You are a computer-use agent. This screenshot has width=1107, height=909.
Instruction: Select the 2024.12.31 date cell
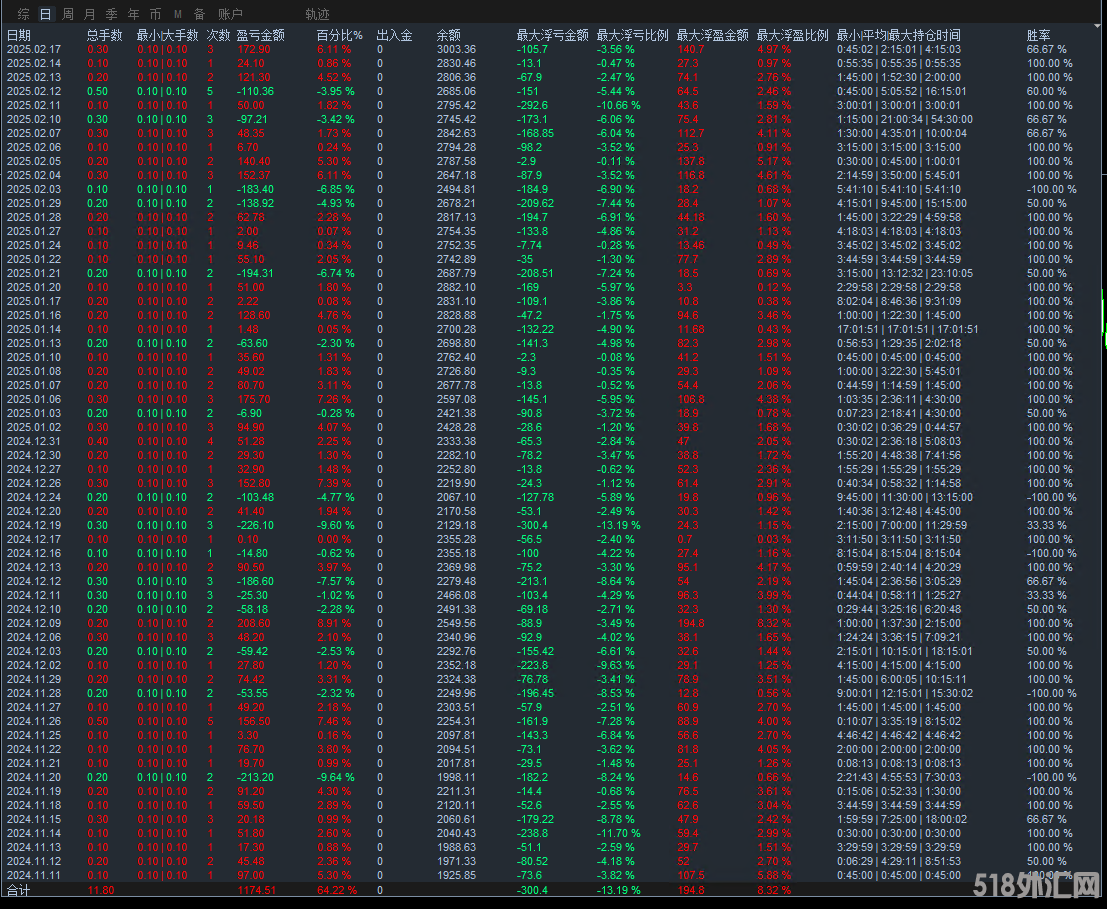34,441
